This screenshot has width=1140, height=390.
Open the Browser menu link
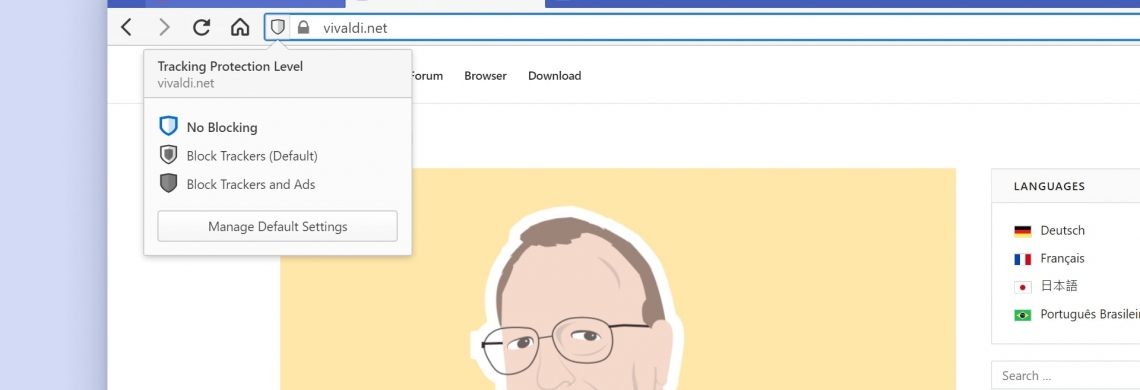(x=486, y=76)
